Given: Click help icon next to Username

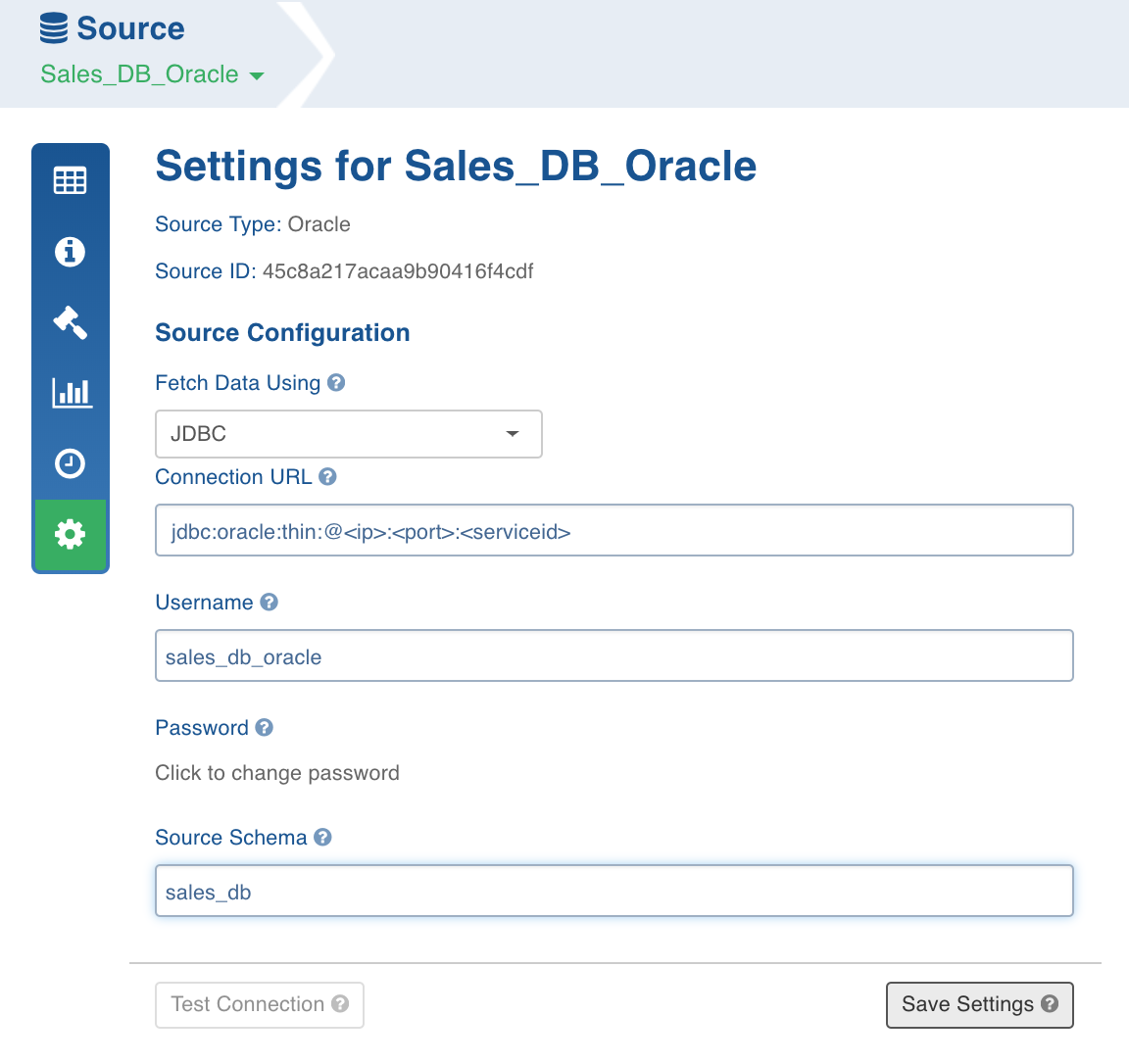Looking at the screenshot, I should pos(270,602).
